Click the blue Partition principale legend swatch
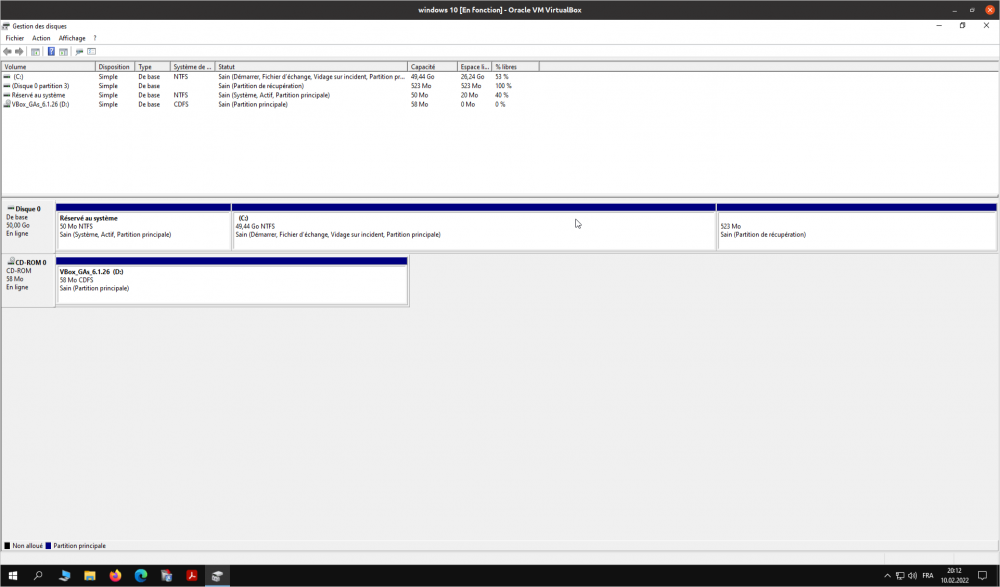The image size is (1000, 587). pyautogui.click(x=48, y=546)
